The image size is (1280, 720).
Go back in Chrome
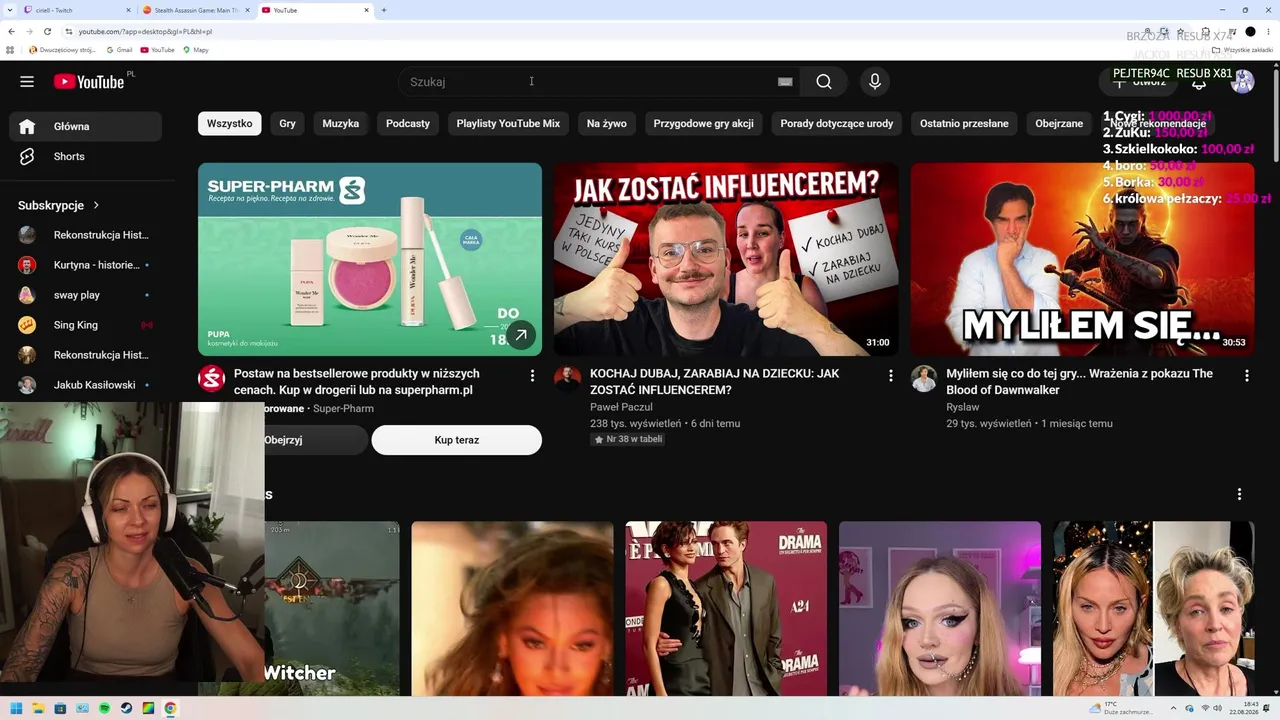tap(11, 31)
